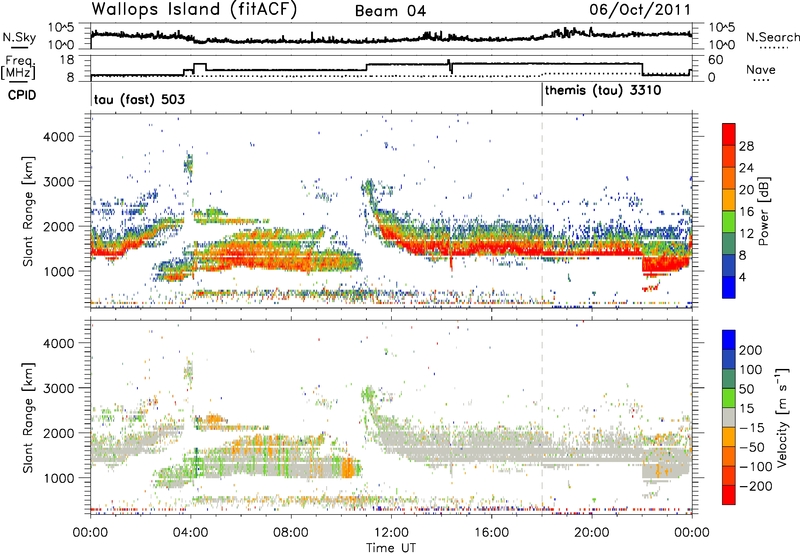Click the blue top of the Velocity color bar
The image size is (800, 554).
[x=729, y=340]
